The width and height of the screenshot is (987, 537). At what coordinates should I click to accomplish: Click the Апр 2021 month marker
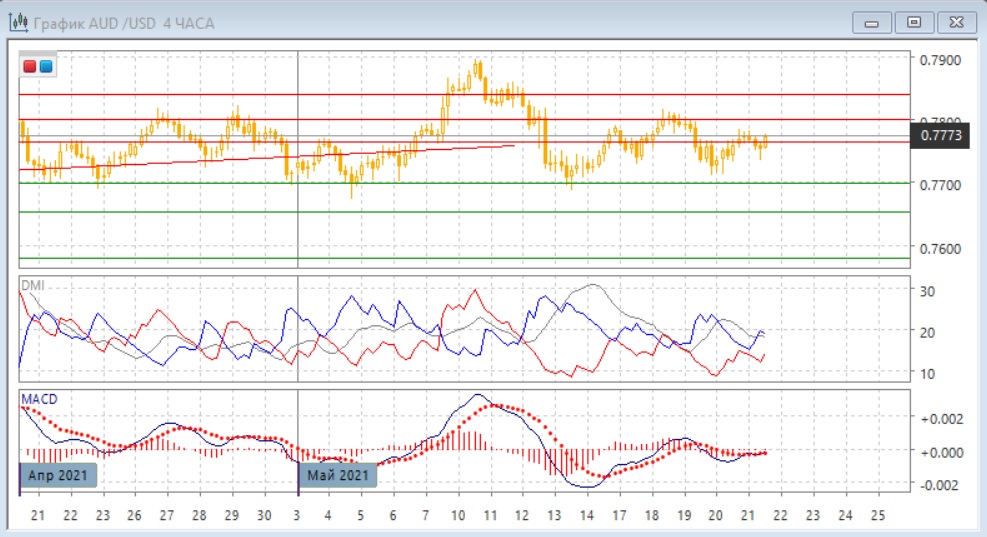pos(59,475)
